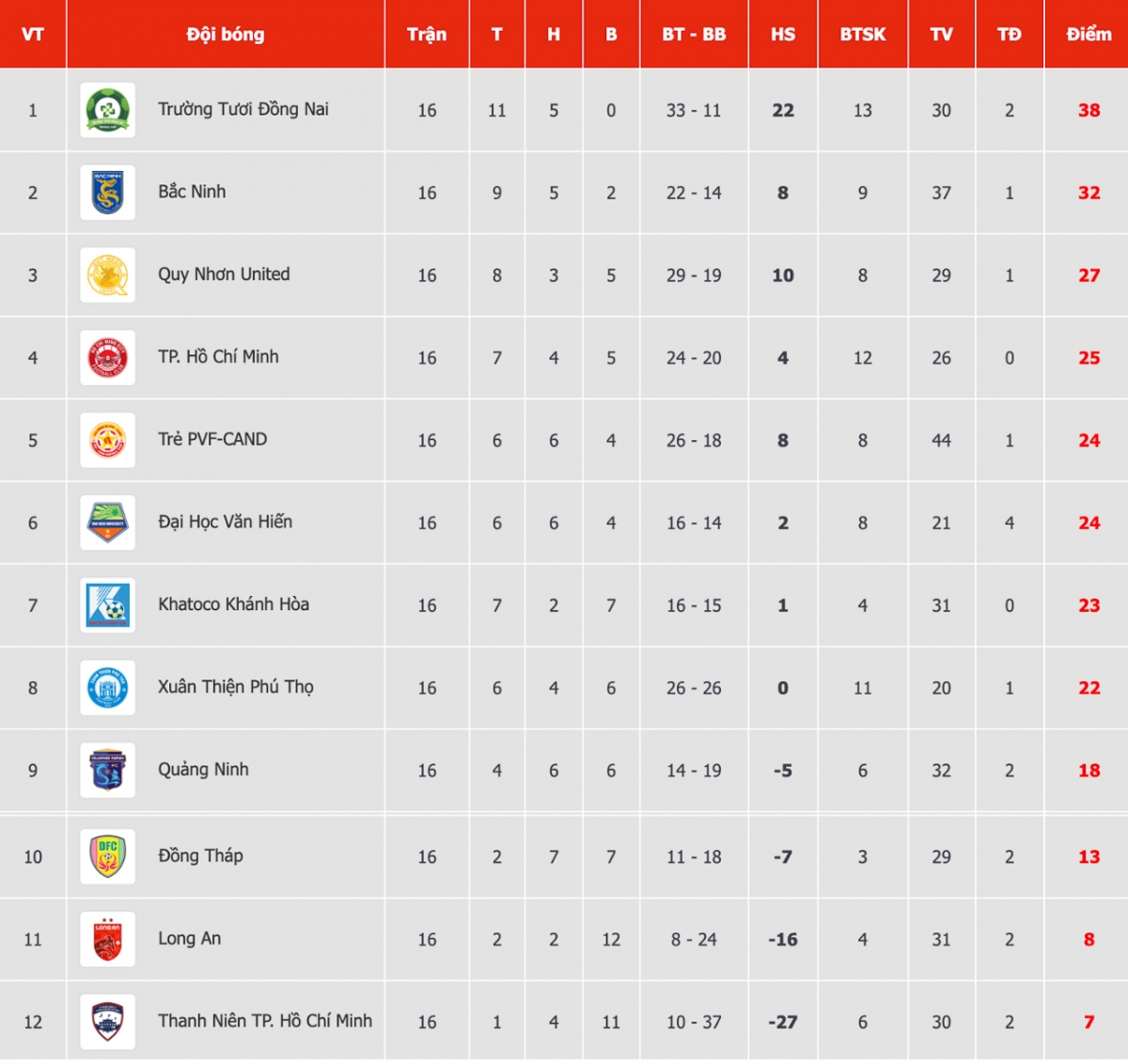Open the Khatoco Khánh Hòa crest
Image resolution: width=1128 pixels, height=1064 pixels.
pyautogui.click(x=108, y=605)
